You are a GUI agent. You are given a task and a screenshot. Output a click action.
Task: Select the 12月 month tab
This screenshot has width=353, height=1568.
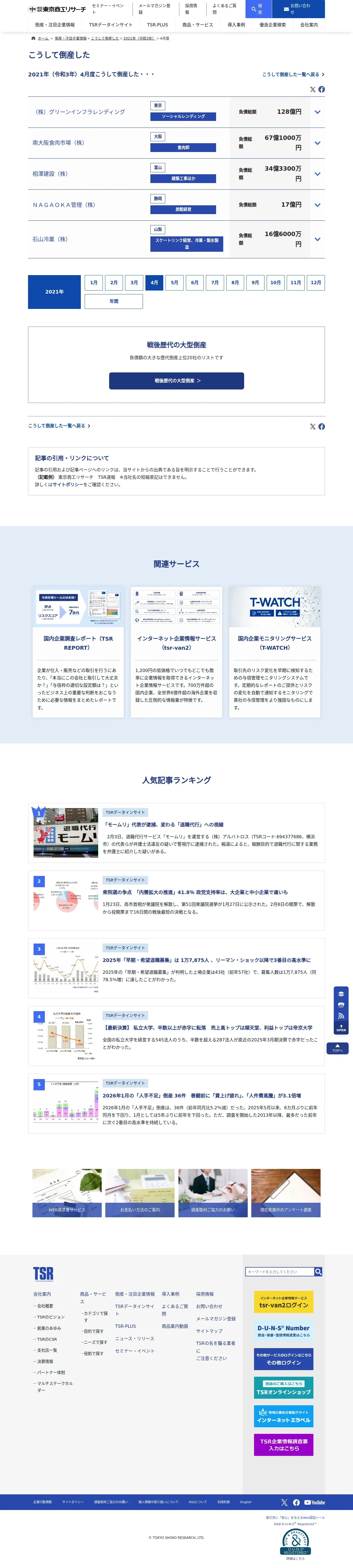(316, 283)
